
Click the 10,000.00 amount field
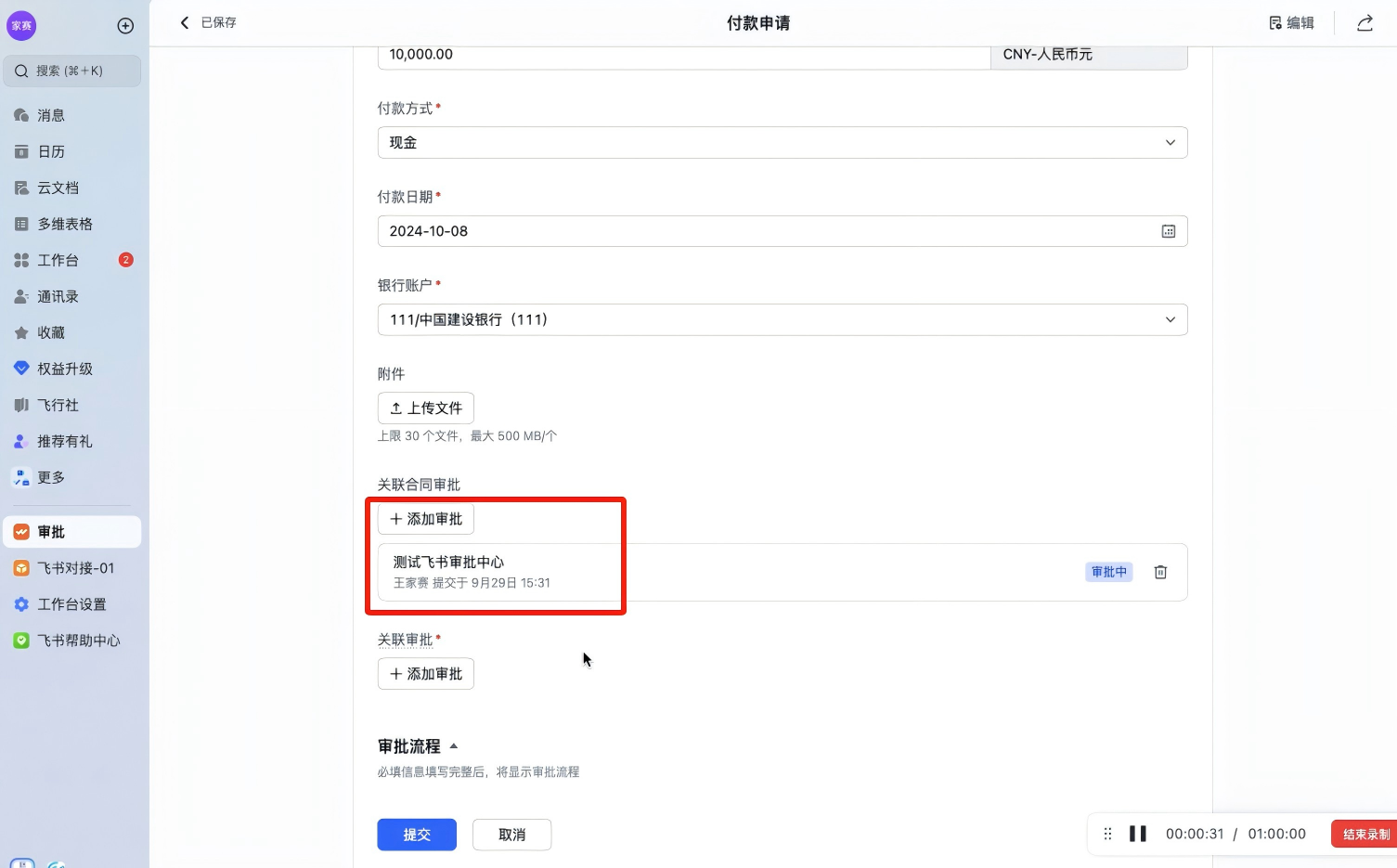(682, 55)
